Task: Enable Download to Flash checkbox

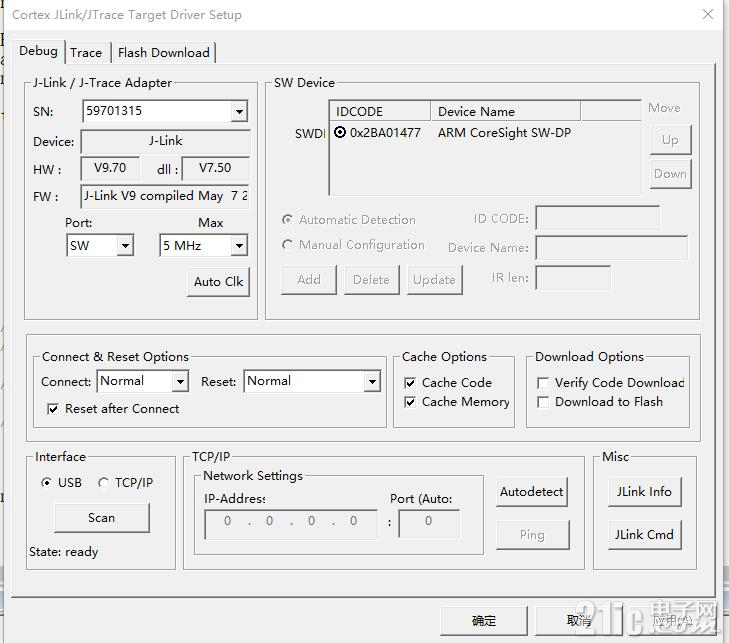Action: click(x=543, y=402)
